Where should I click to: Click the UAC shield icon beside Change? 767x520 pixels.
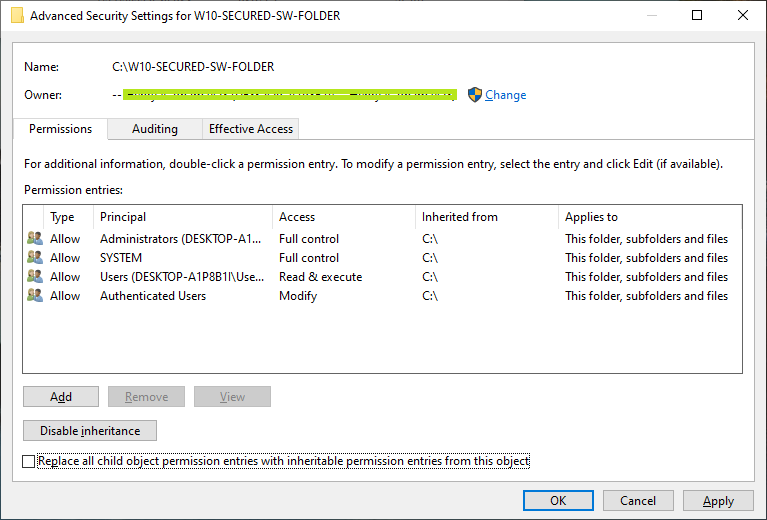point(474,94)
